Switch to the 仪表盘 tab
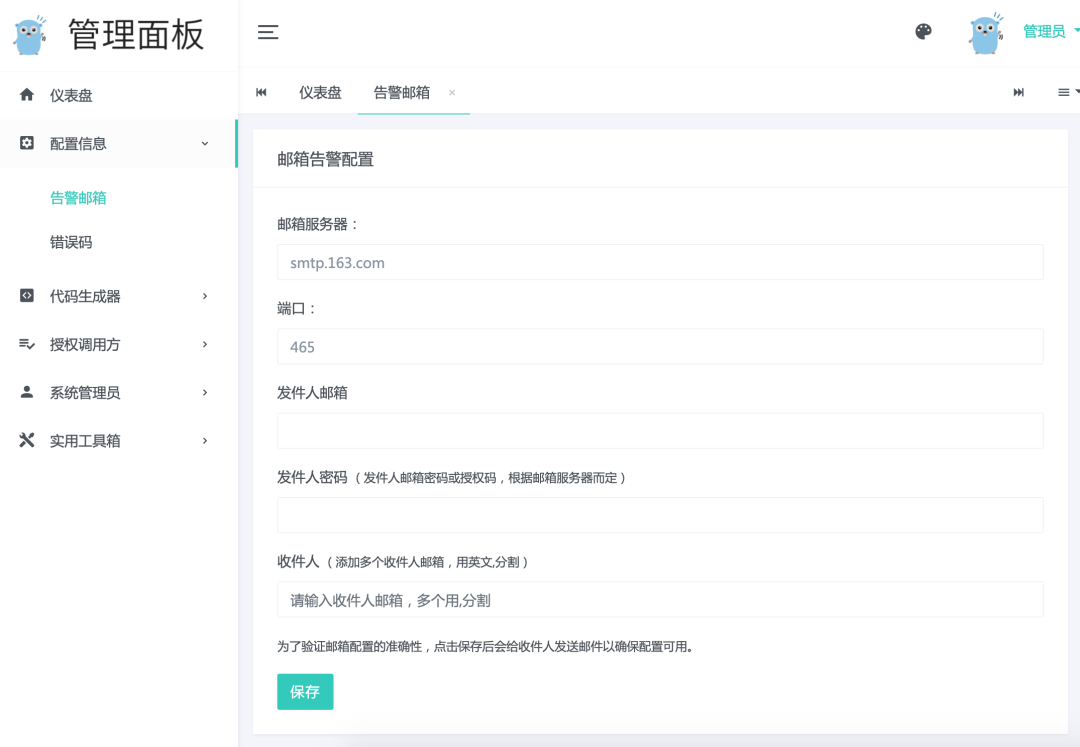Screen dimensions: 1080x747 point(320,92)
